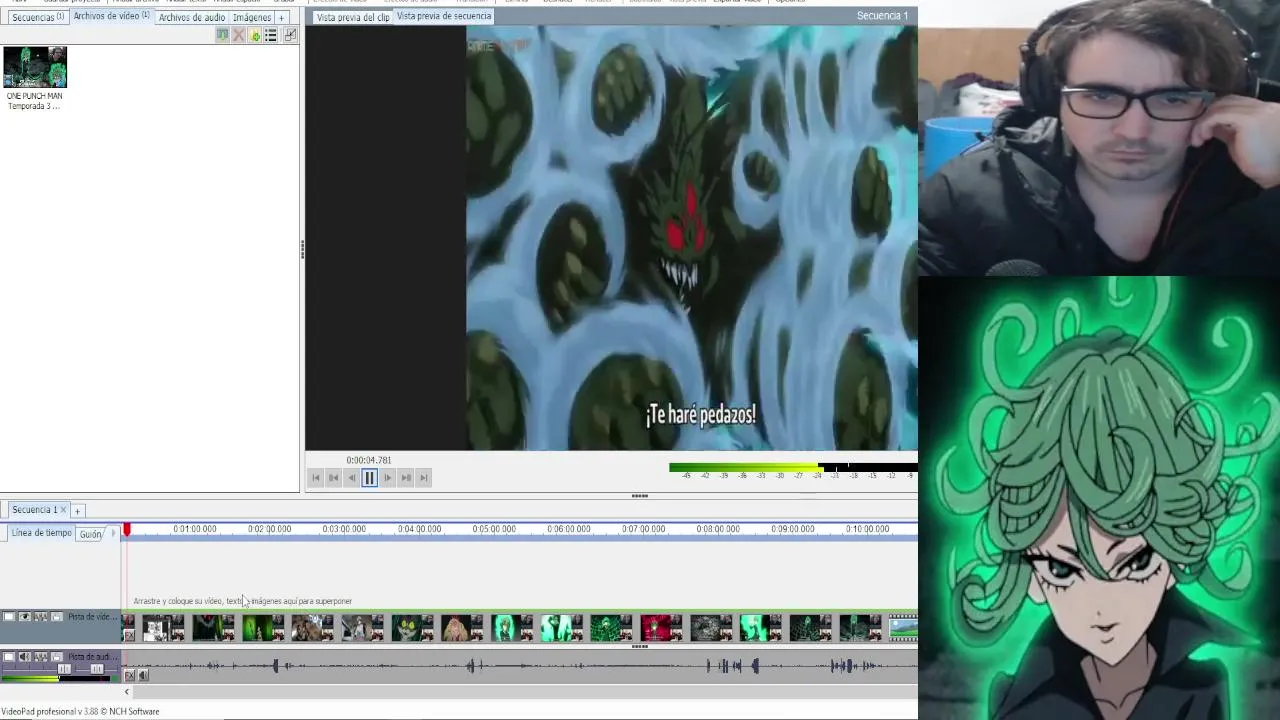Viewport: 1280px width, 720px height.
Task: Select the red-tinted clip on video track
Action: click(x=661, y=628)
